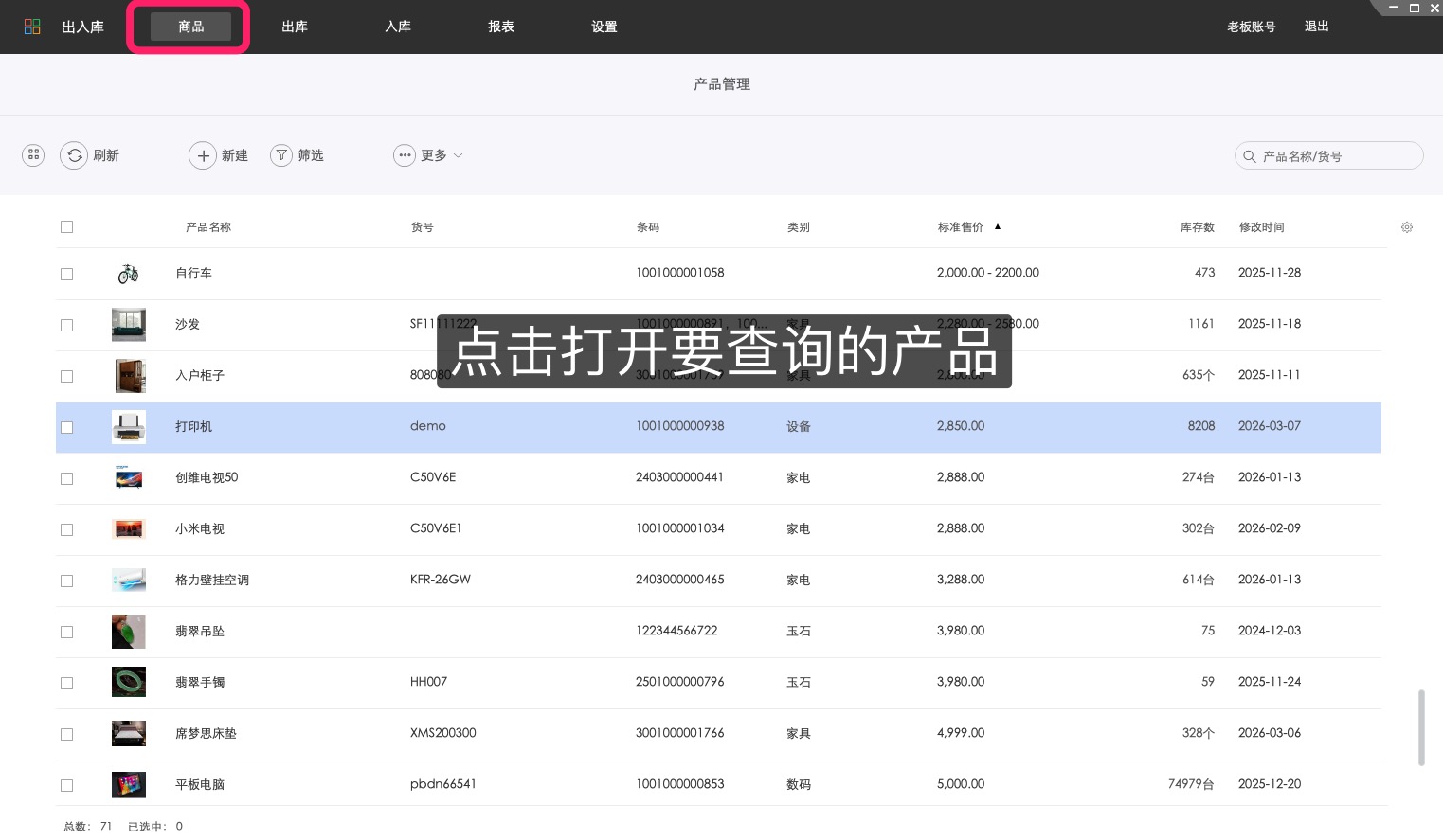
Task: Click the app logo in the top-left corner
Action: pyautogui.click(x=32, y=27)
